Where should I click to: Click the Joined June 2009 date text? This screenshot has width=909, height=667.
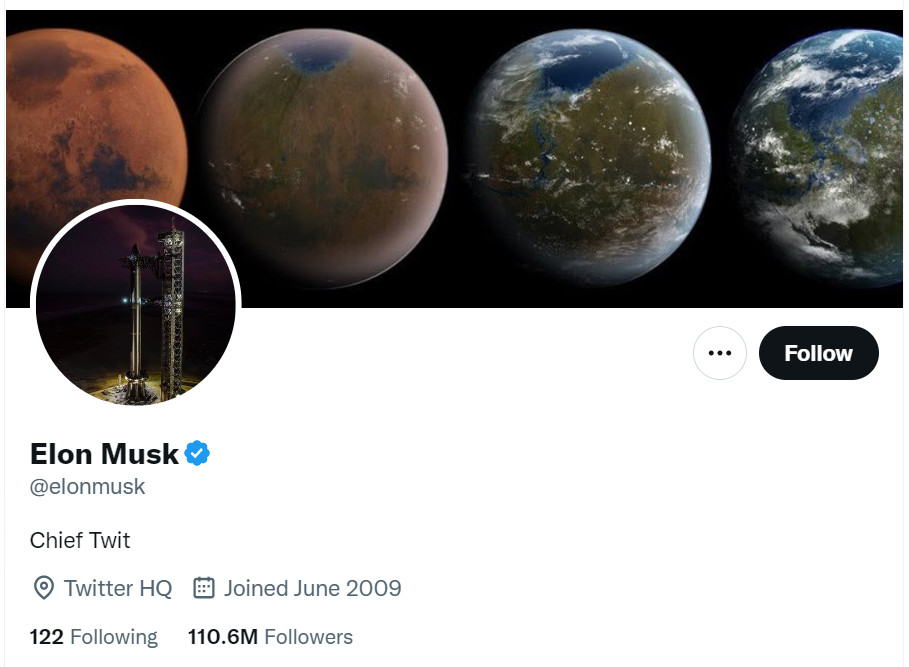(x=310, y=588)
